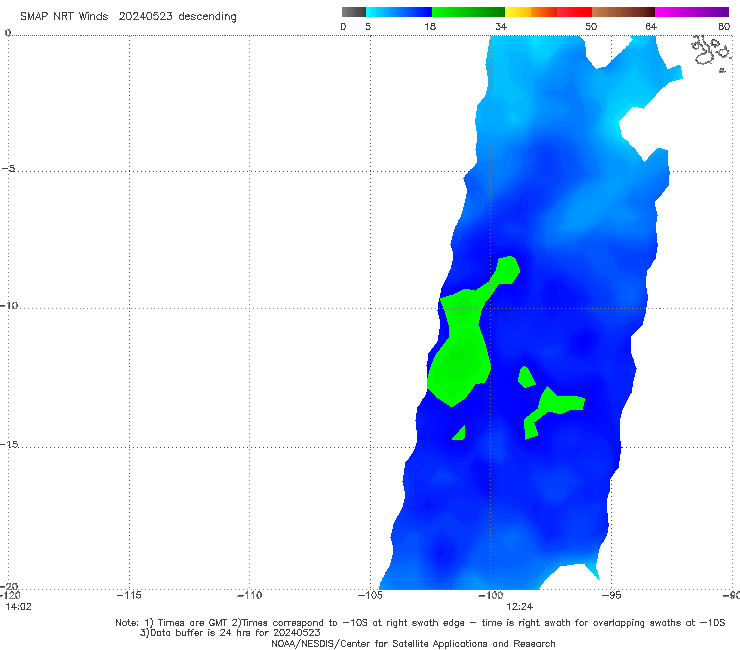The width and height of the screenshot is (740, 650).
Task: Click the green segment of the color bar
Action: pyautogui.click(x=468, y=12)
